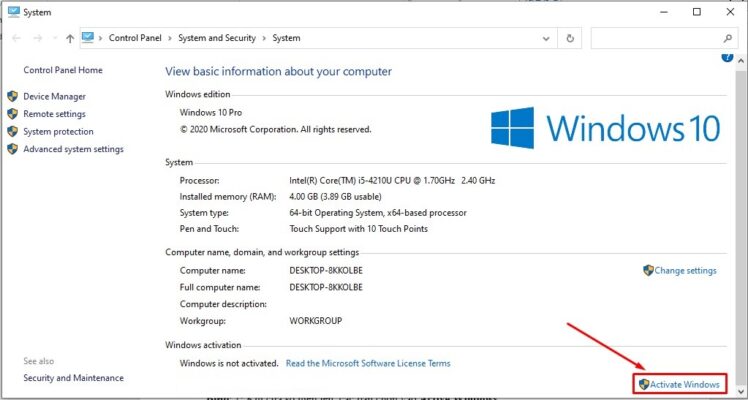748x400 pixels.
Task: Click the computer icon in address bar
Action: pyautogui.click(x=88, y=37)
